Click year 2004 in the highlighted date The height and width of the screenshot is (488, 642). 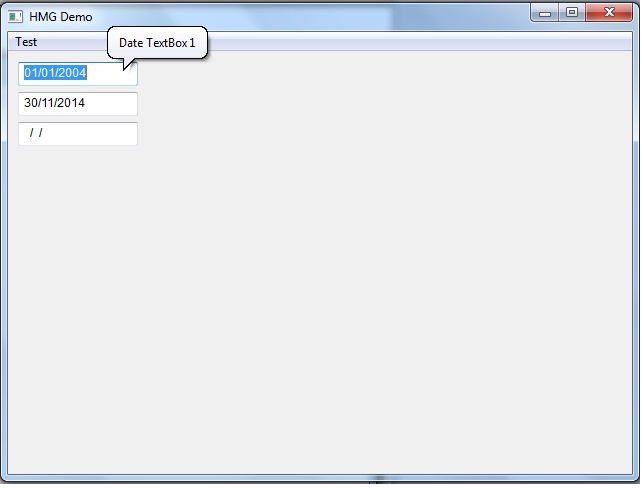pyautogui.click(x=73, y=73)
